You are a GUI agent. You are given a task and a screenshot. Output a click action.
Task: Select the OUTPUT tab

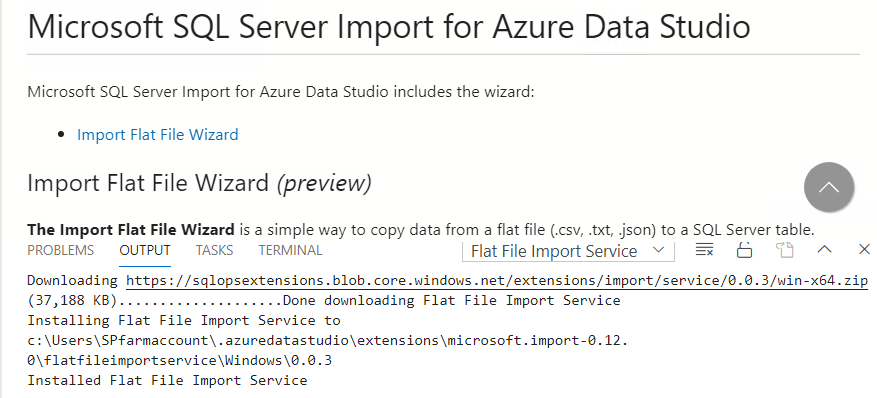click(145, 250)
